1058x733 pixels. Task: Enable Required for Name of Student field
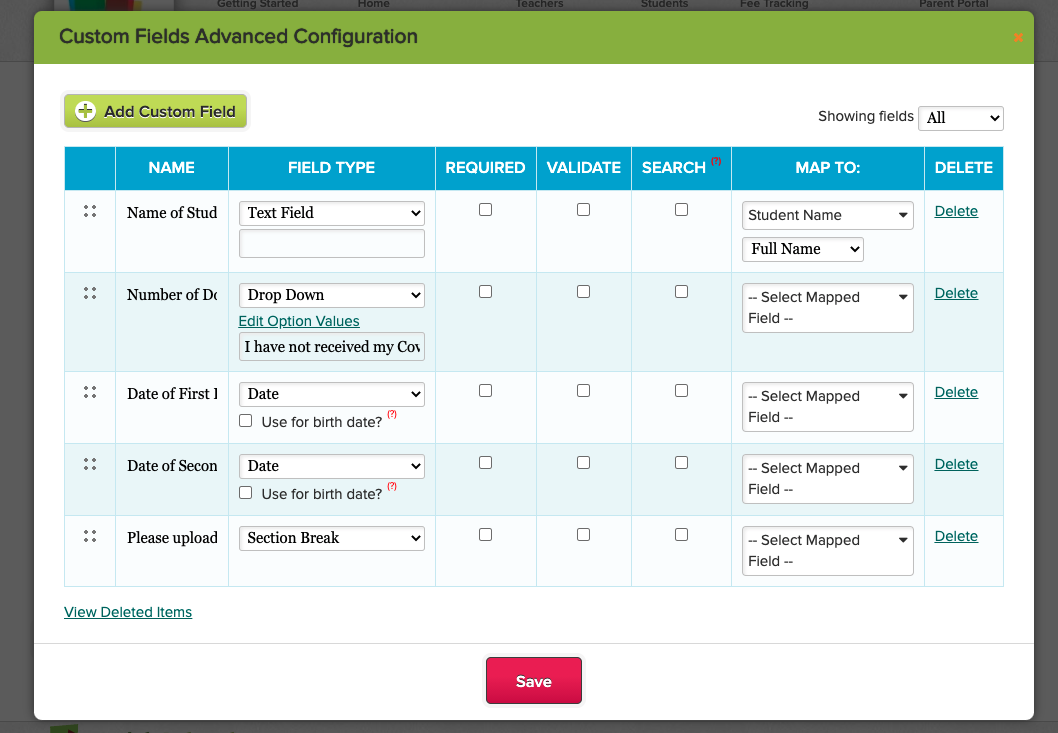pyautogui.click(x=485, y=210)
